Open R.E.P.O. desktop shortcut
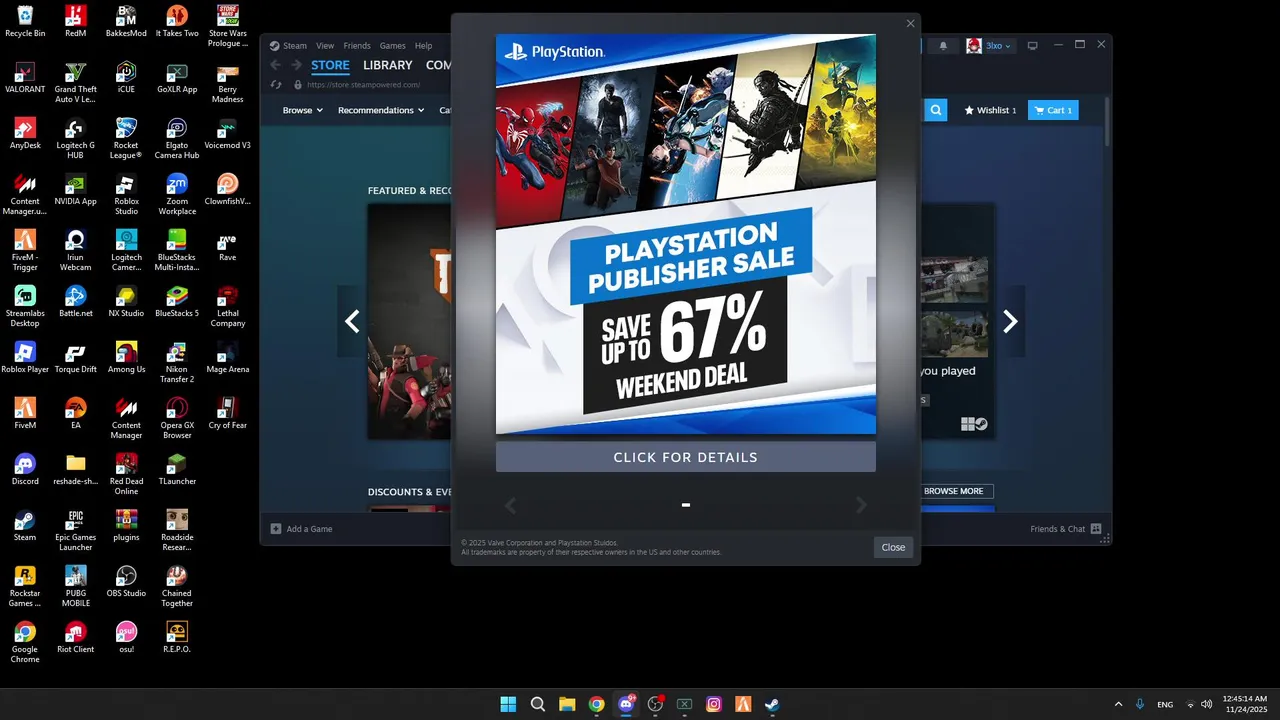This screenshot has height=720, width=1280. pyautogui.click(x=177, y=637)
